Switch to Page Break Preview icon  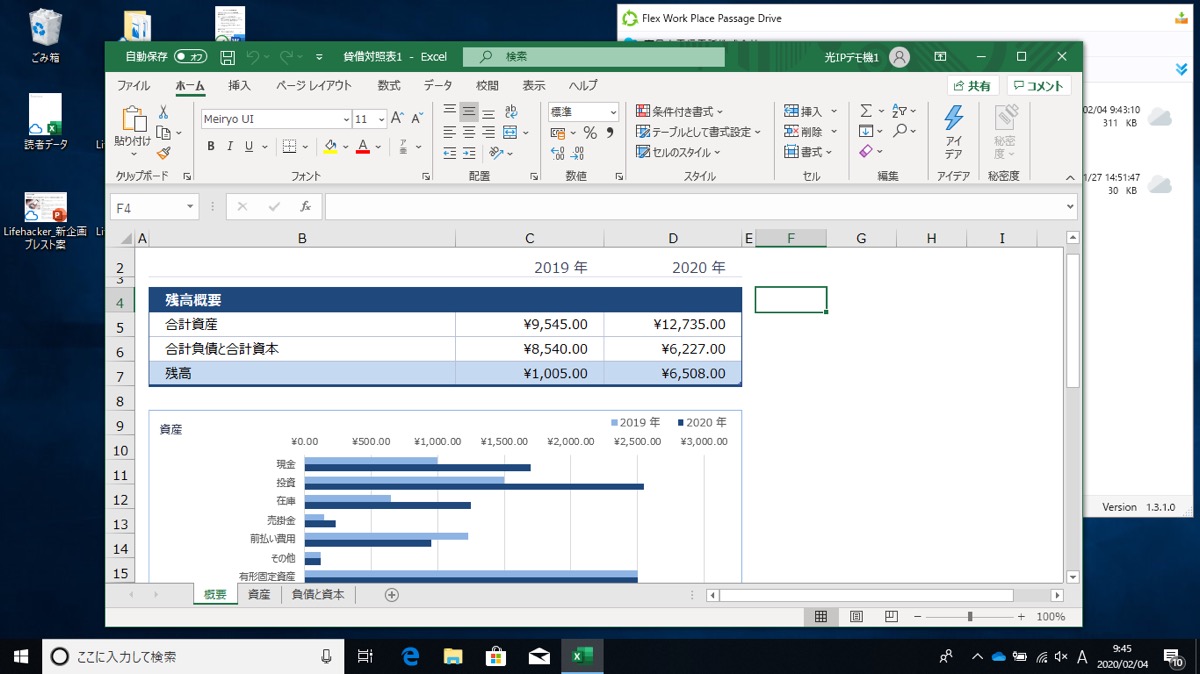pos(891,617)
